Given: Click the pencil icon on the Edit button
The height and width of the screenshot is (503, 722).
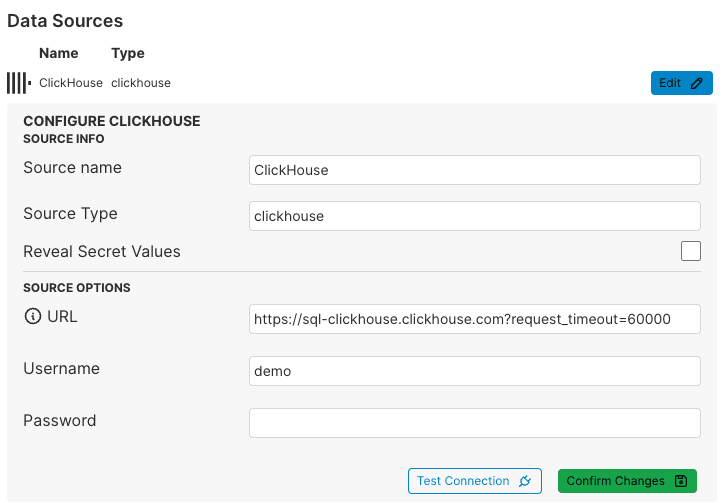Looking at the screenshot, I should click(697, 83).
